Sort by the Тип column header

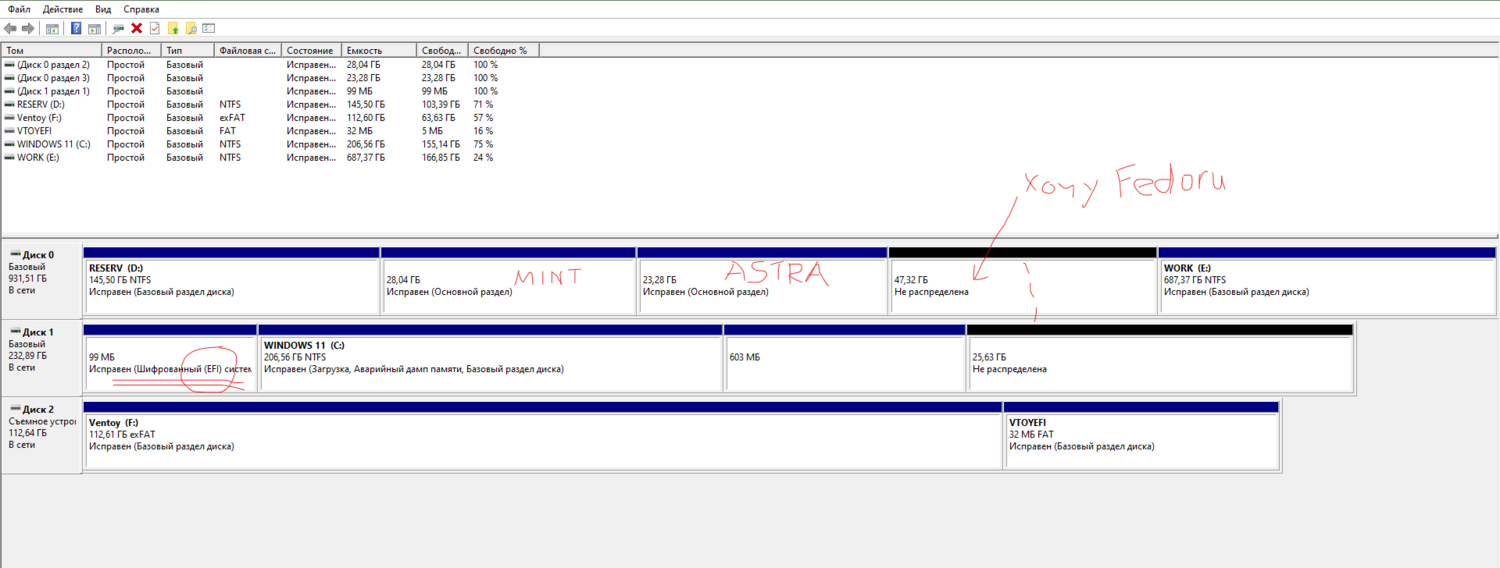coord(187,50)
